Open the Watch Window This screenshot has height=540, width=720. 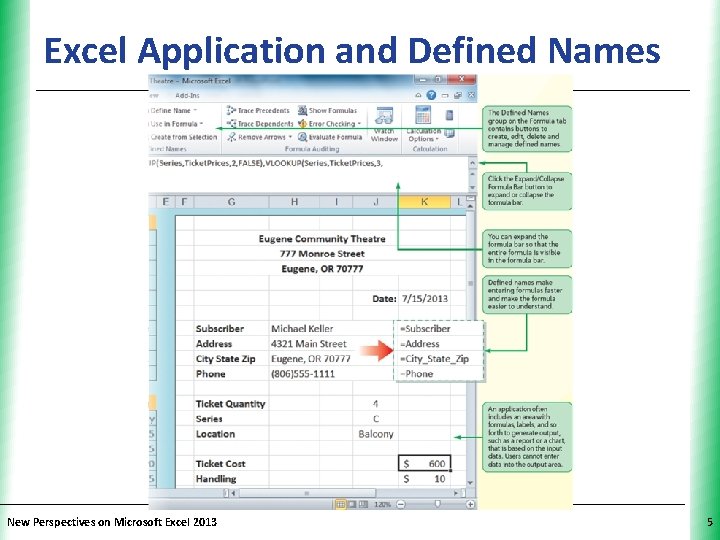[384, 124]
